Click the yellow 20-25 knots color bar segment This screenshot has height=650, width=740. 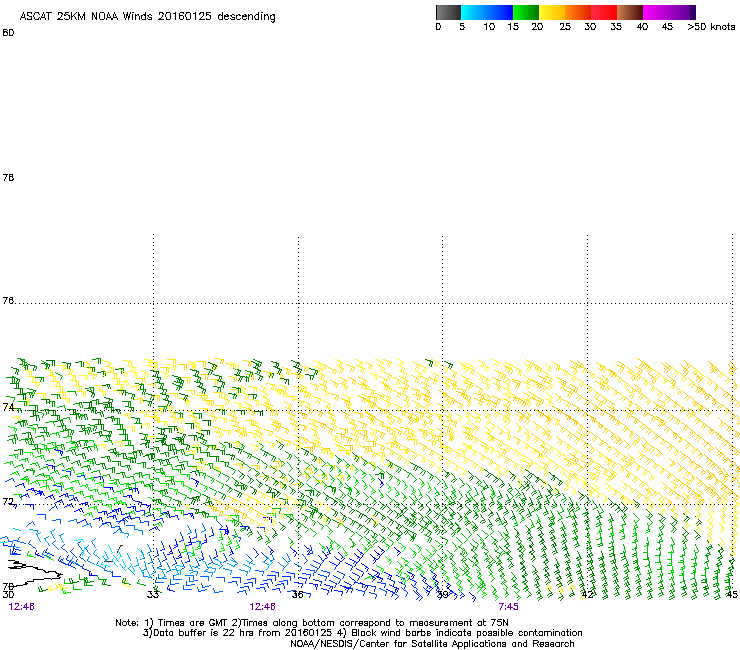tap(552, 12)
